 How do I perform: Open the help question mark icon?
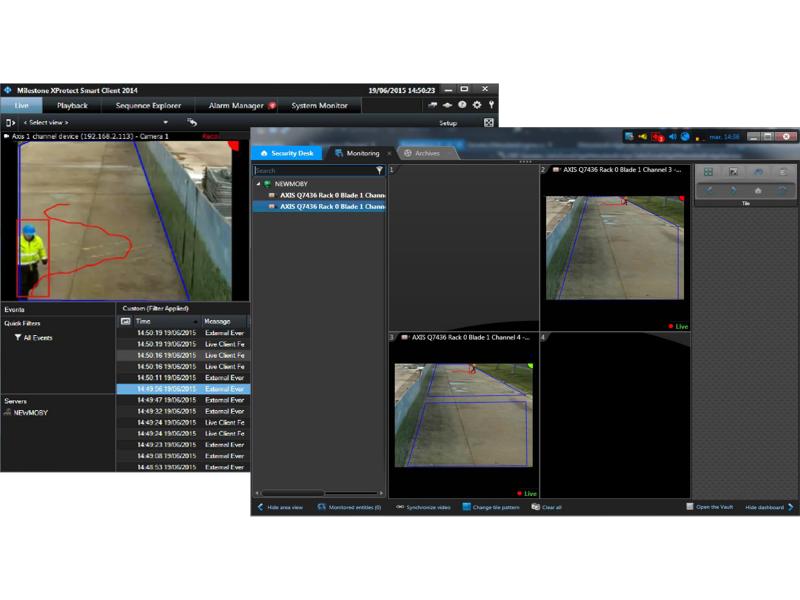(x=462, y=105)
